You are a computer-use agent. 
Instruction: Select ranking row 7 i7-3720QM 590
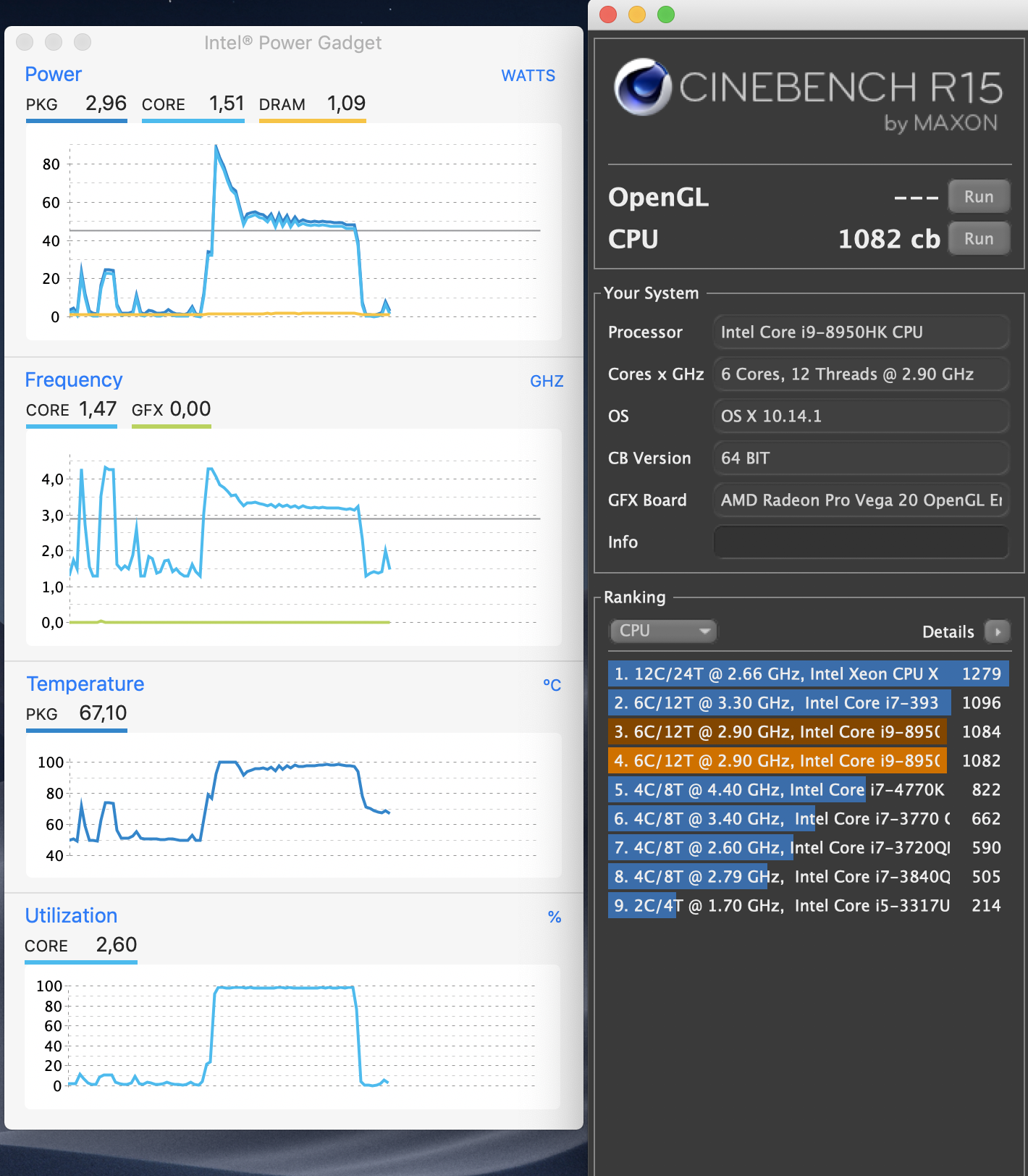[x=808, y=847]
